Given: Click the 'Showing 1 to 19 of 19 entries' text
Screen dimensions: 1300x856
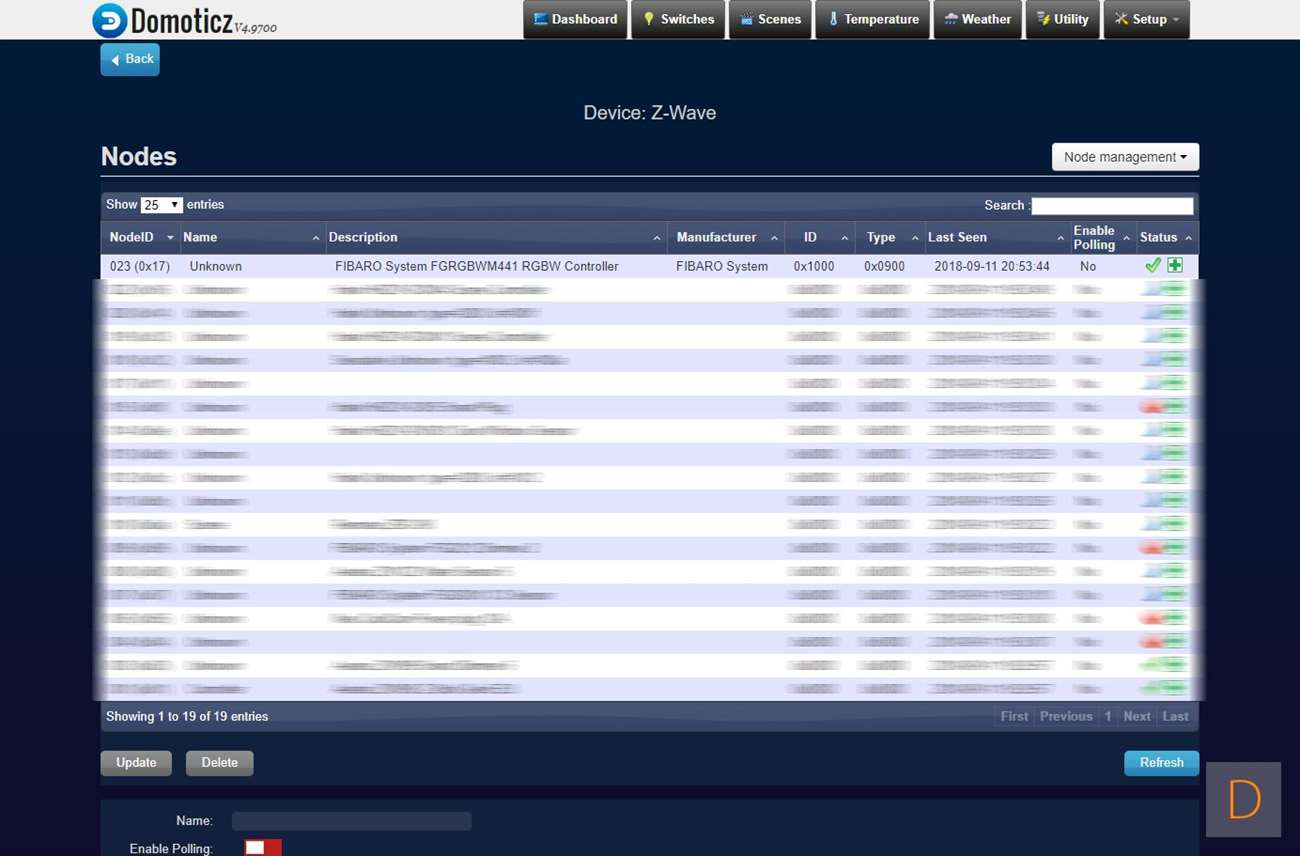Looking at the screenshot, I should (x=187, y=717).
